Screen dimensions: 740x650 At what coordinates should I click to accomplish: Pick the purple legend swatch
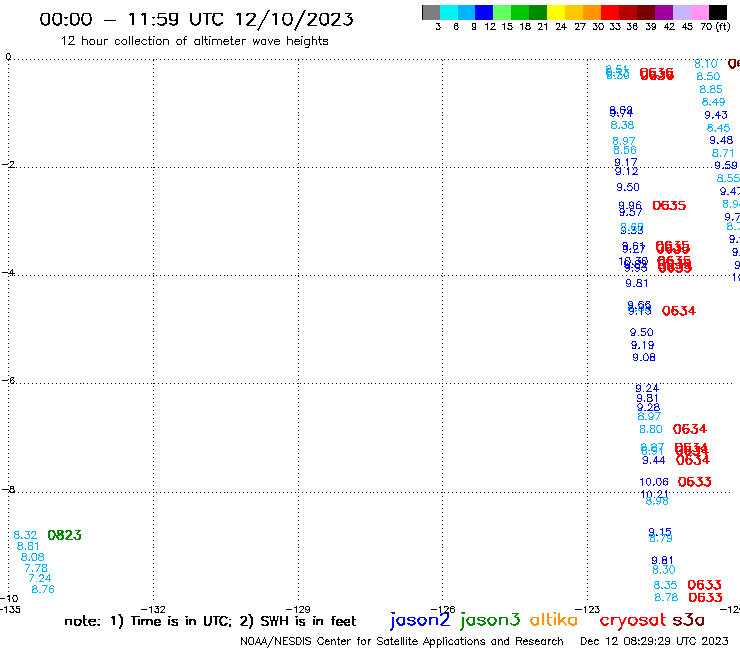[664, 12]
